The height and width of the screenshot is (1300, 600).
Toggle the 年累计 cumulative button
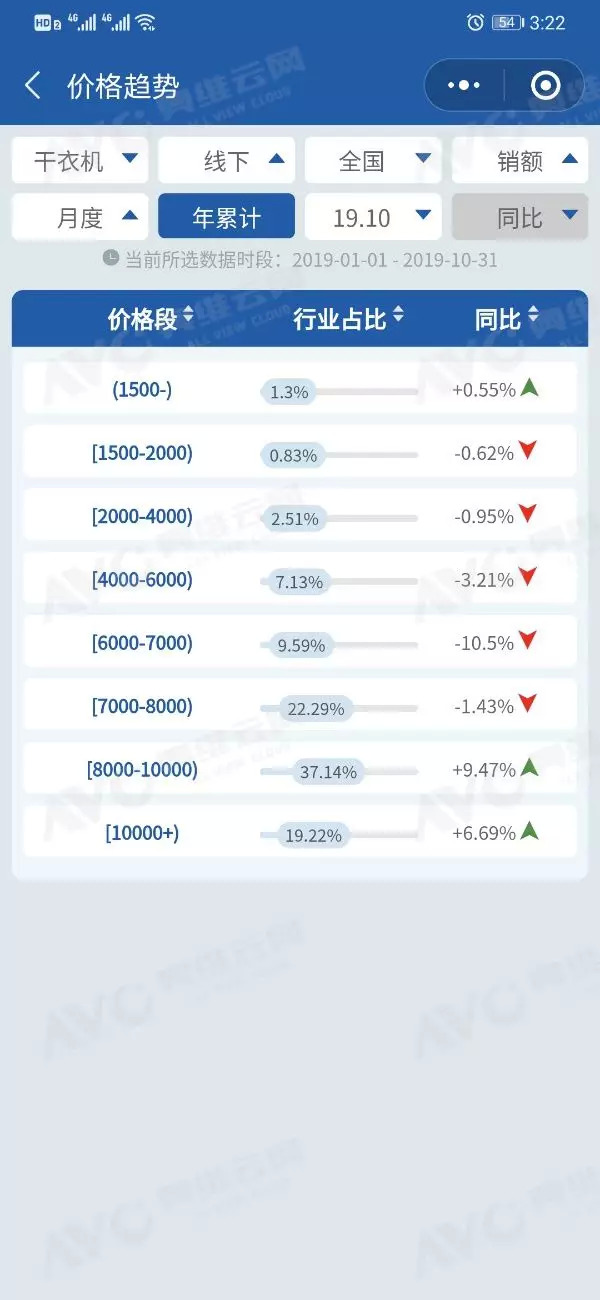point(226,217)
